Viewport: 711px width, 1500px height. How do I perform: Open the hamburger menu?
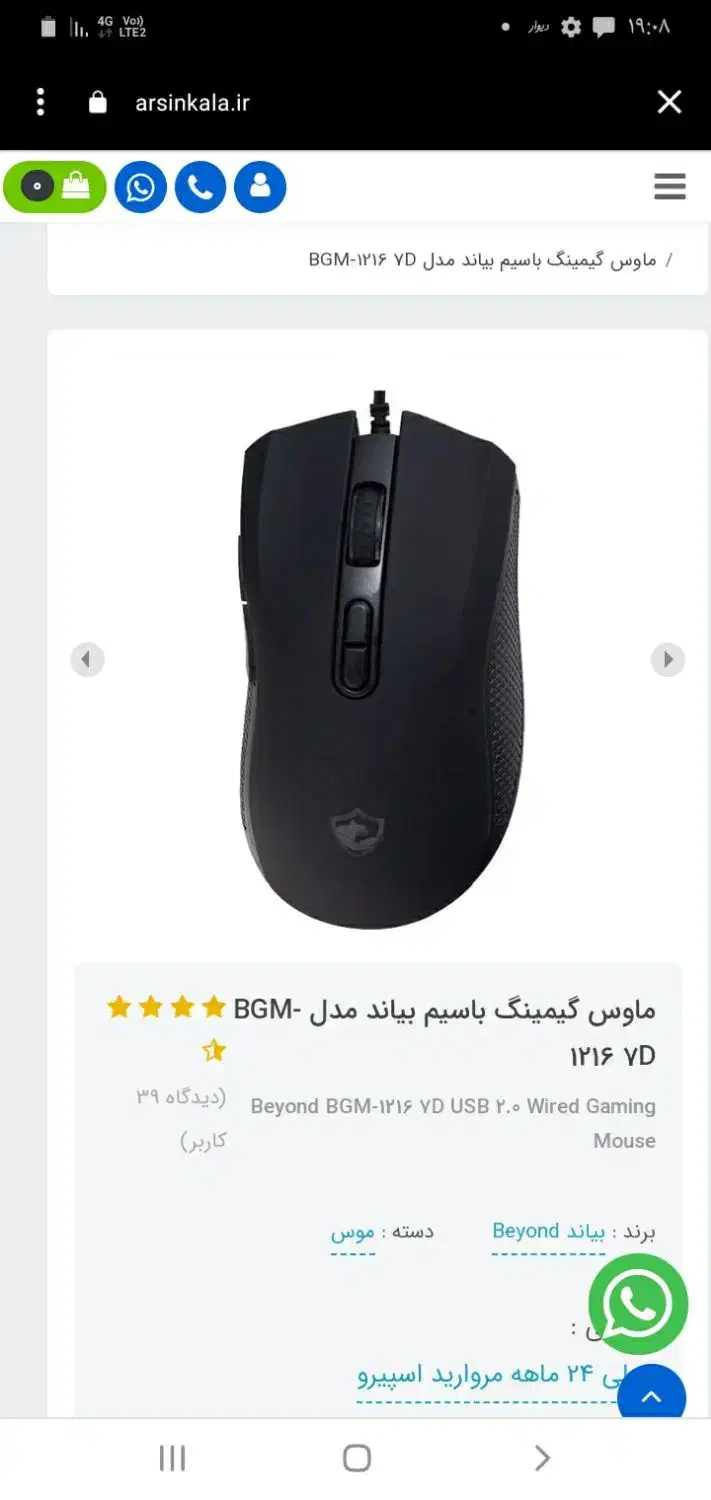pyautogui.click(x=669, y=186)
